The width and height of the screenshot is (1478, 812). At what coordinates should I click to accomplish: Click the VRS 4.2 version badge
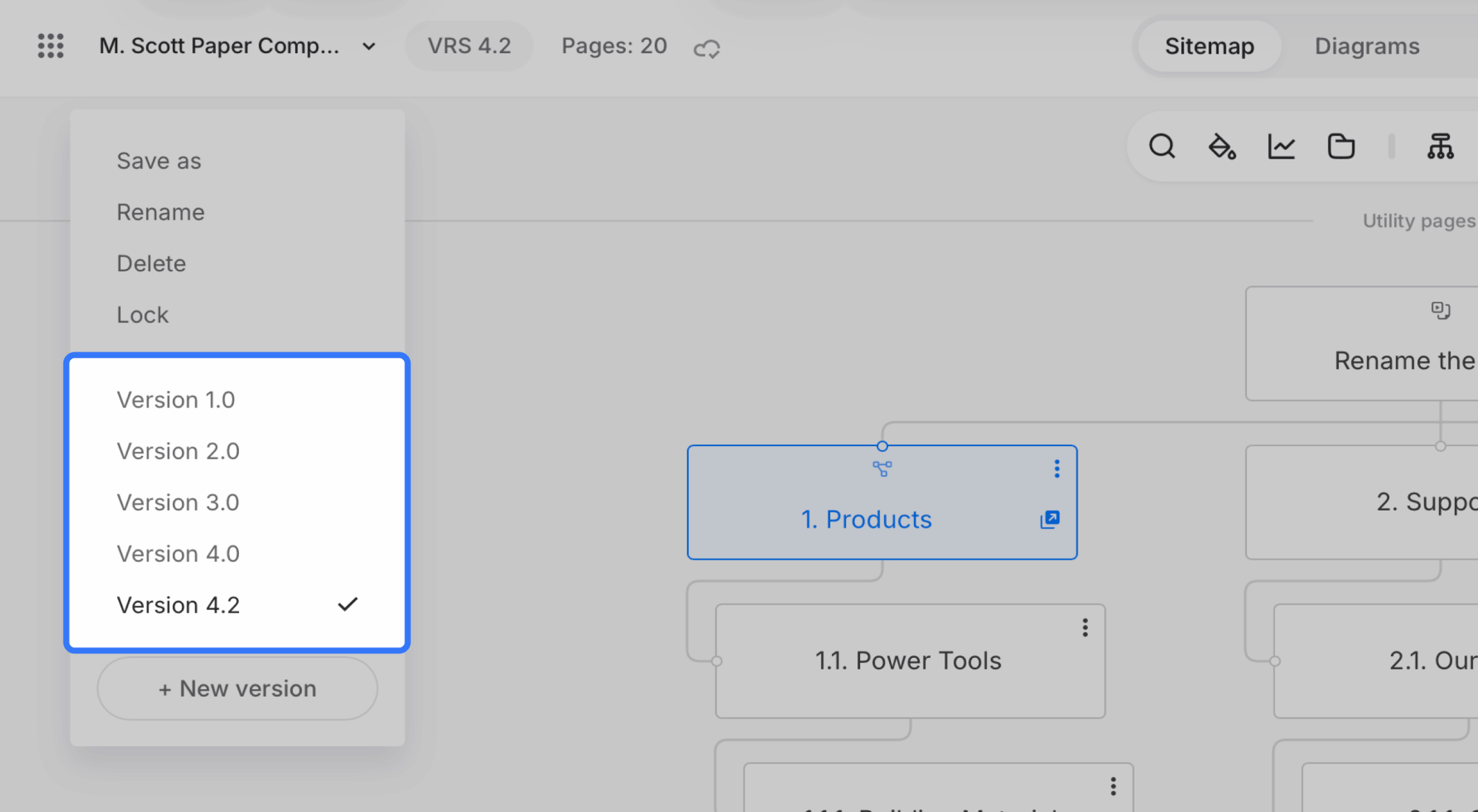(469, 46)
